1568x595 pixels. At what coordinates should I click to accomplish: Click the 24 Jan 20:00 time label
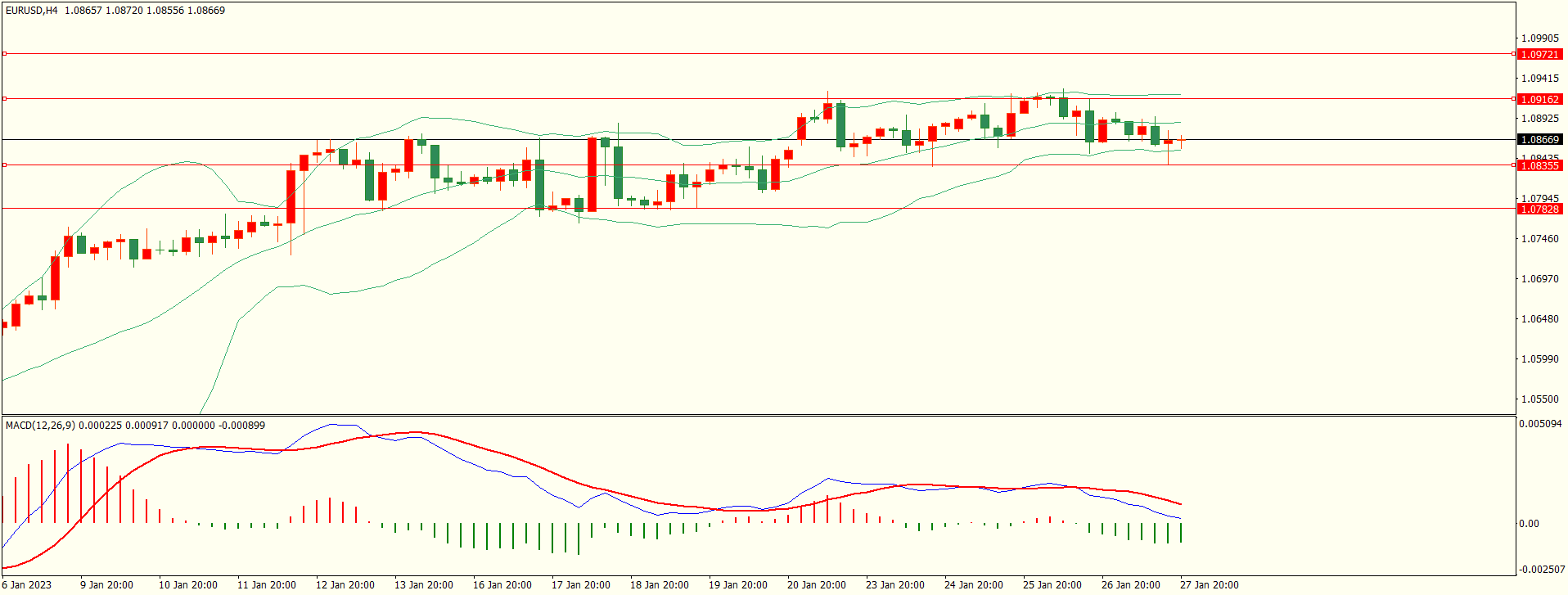[x=974, y=585]
